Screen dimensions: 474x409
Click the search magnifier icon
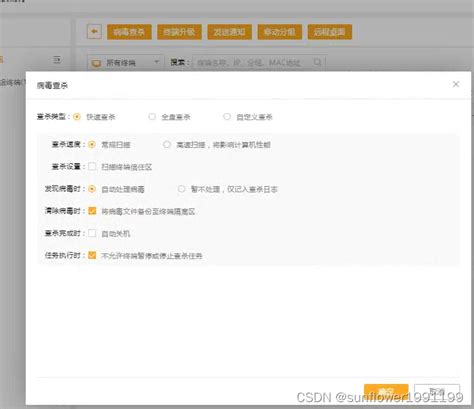click(x=318, y=62)
